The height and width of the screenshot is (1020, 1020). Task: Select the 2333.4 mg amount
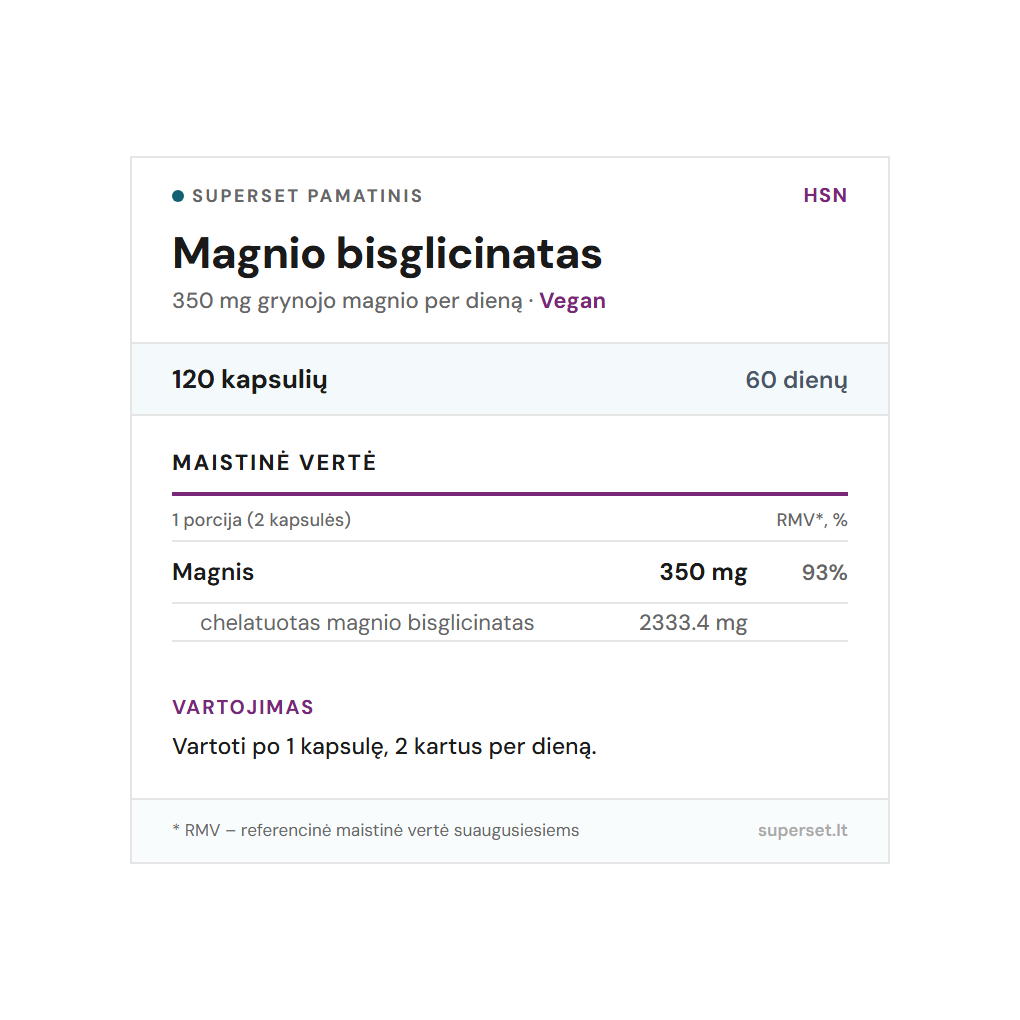(693, 623)
